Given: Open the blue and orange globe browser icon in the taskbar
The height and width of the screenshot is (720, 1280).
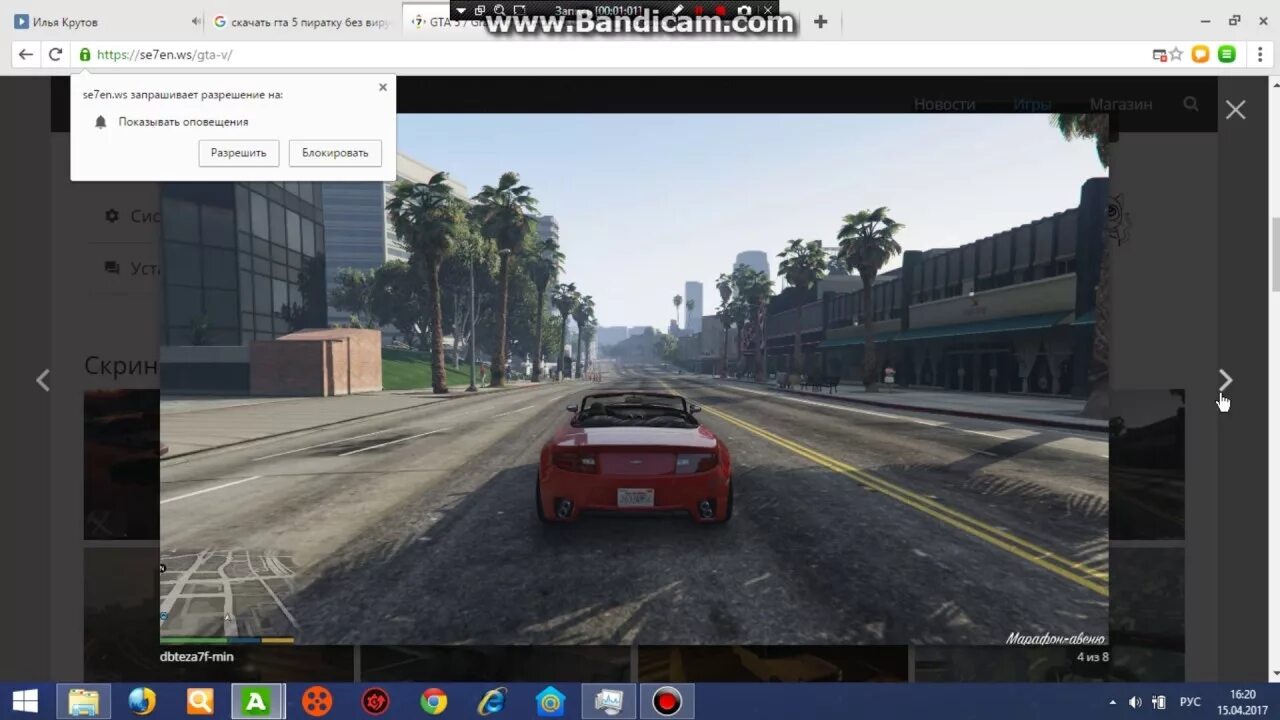Looking at the screenshot, I should [x=142, y=701].
